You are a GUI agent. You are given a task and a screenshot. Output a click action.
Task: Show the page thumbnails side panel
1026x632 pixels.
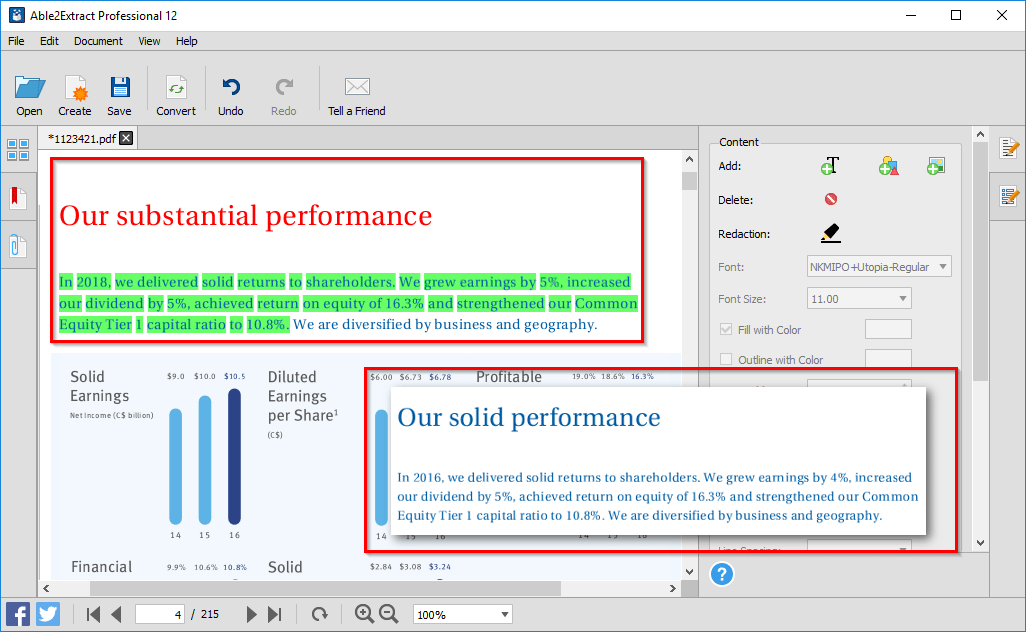pyautogui.click(x=18, y=150)
